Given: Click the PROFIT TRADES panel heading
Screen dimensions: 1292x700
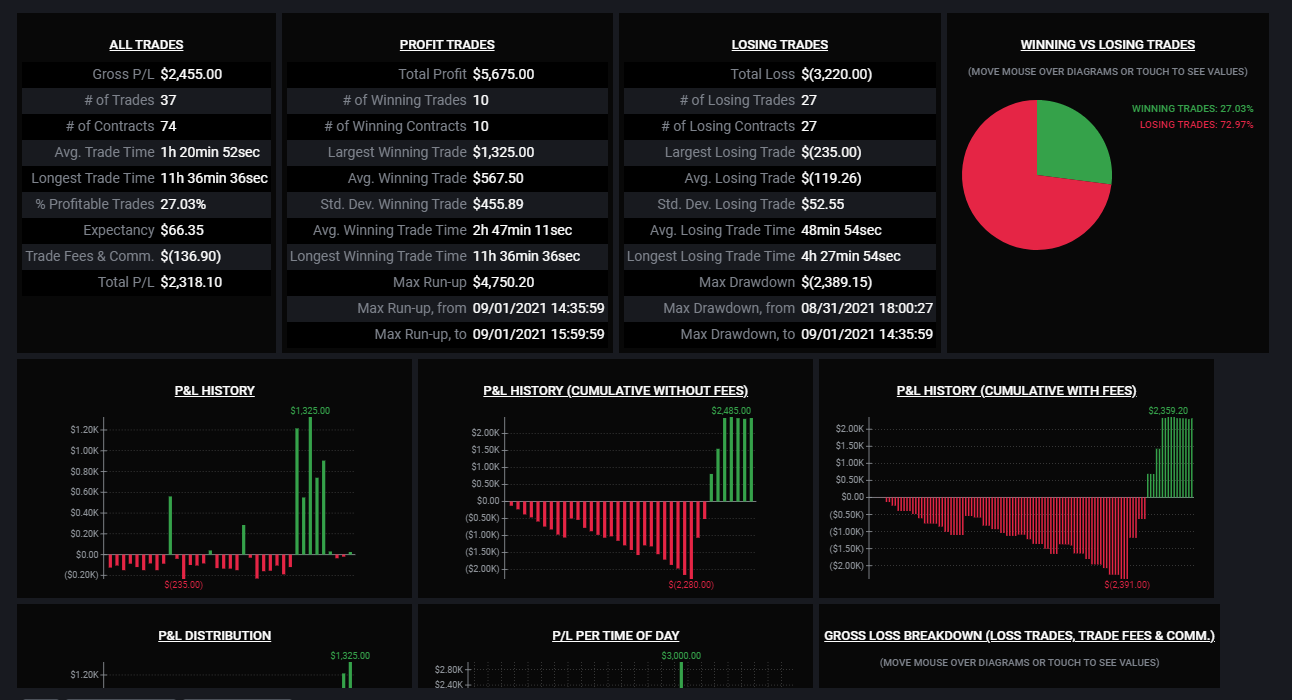Looking at the screenshot, I should point(447,45).
